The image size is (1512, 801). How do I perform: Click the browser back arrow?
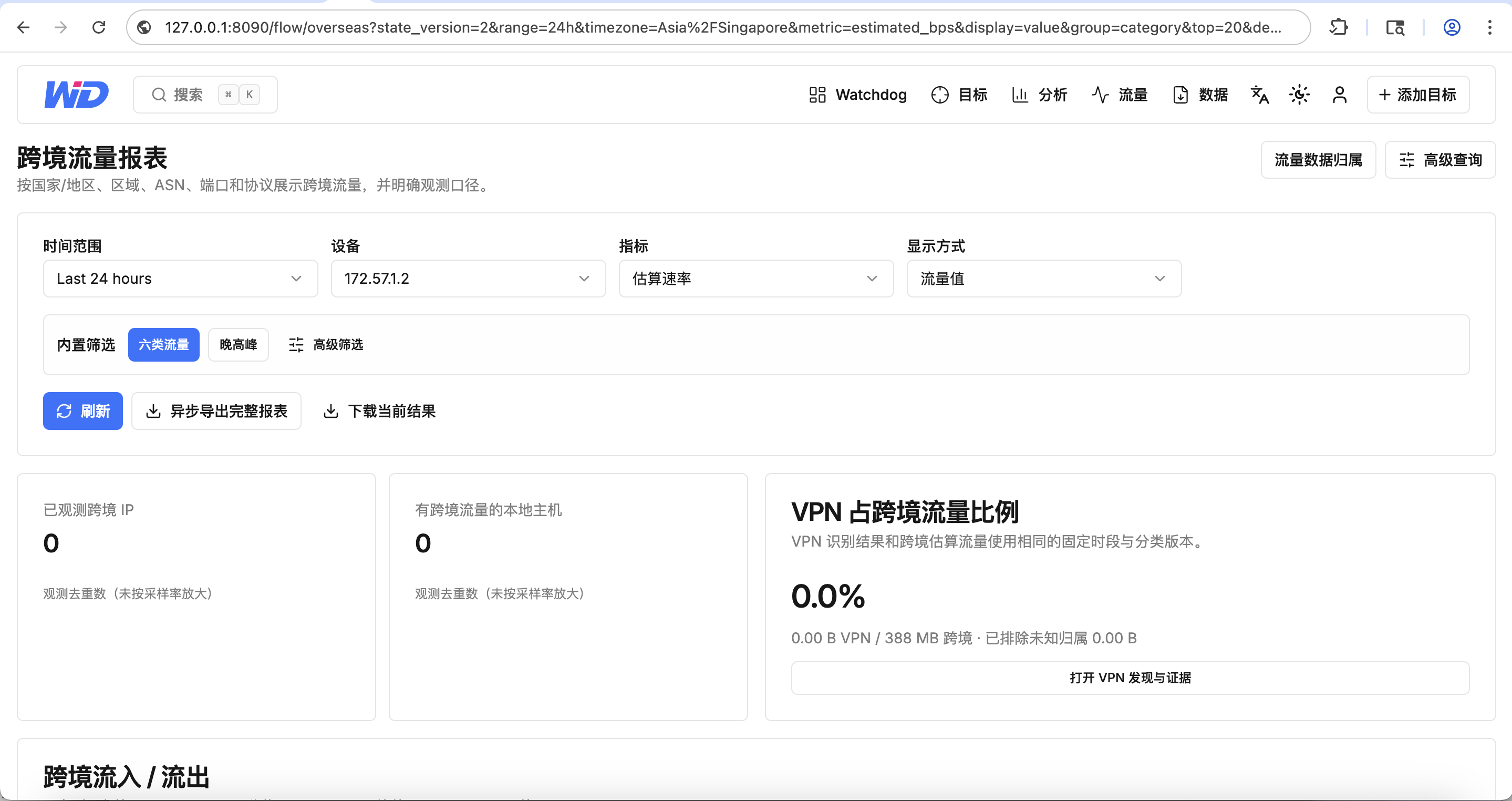(x=24, y=27)
